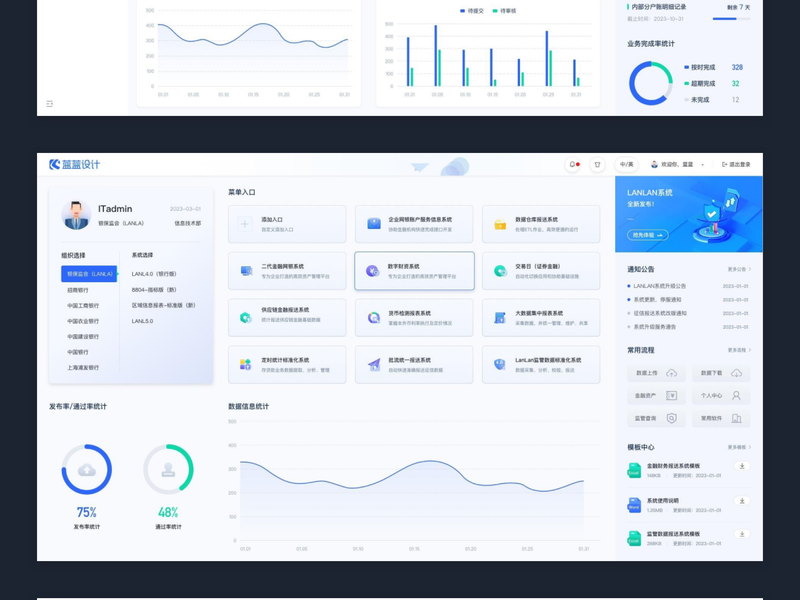Download the 系统使用说明 Word template

click(741, 501)
